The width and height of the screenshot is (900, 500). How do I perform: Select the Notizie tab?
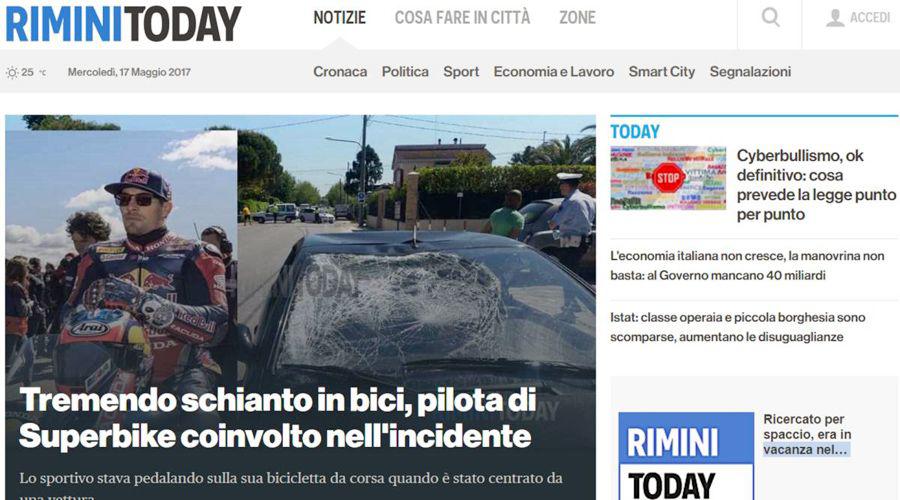click(339, 18)
